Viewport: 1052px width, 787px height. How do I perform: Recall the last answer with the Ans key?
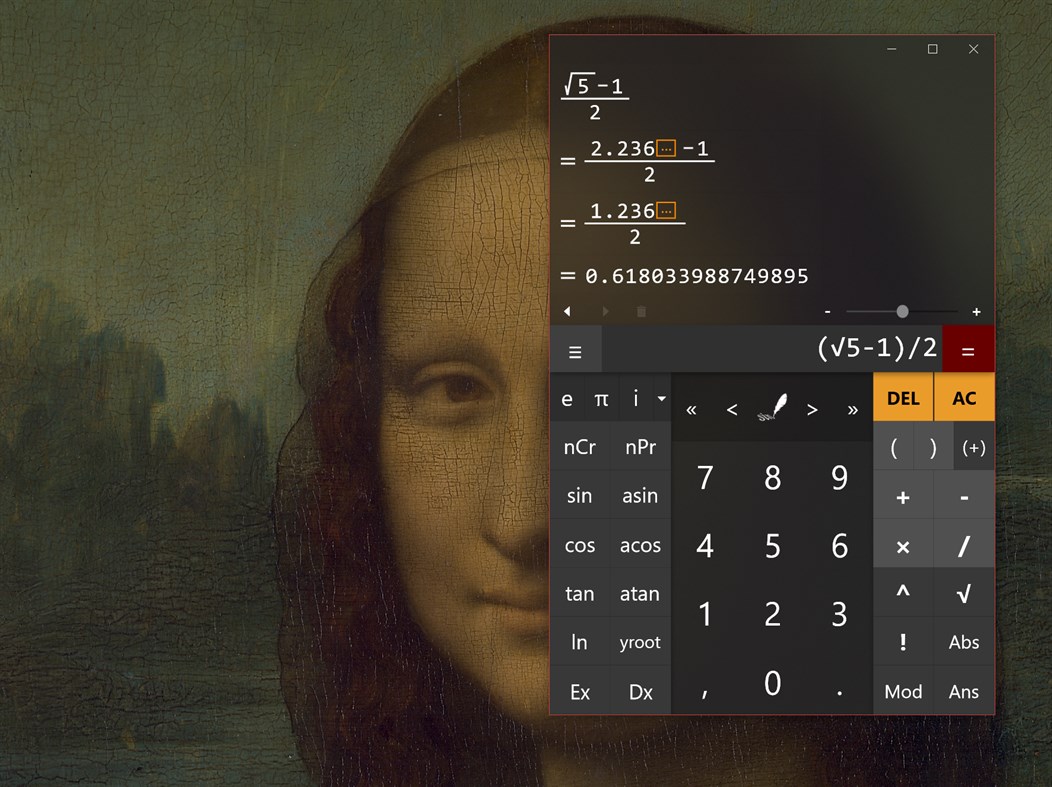tap(963, 691)
